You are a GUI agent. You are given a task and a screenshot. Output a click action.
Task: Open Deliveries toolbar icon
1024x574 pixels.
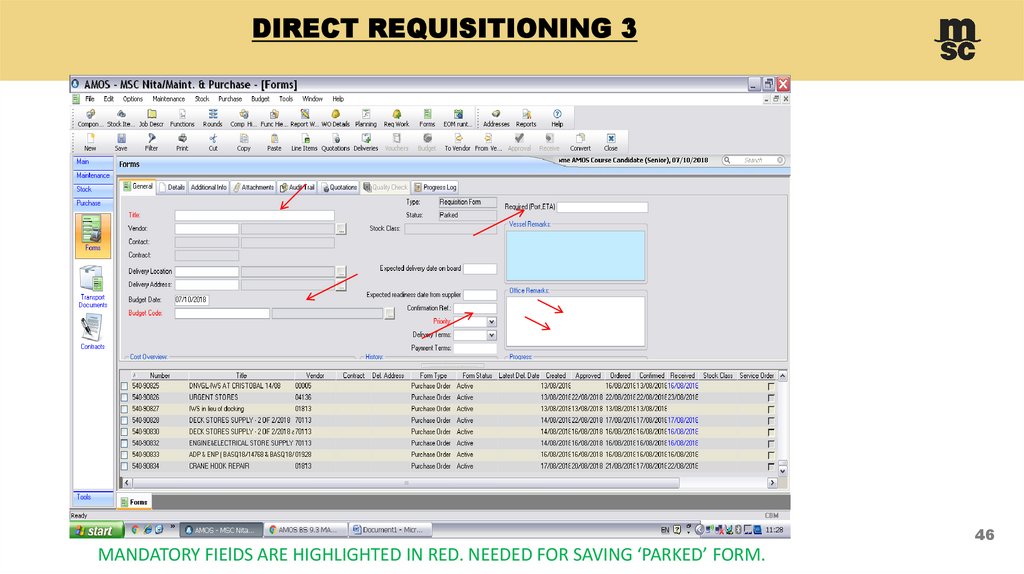366,142
